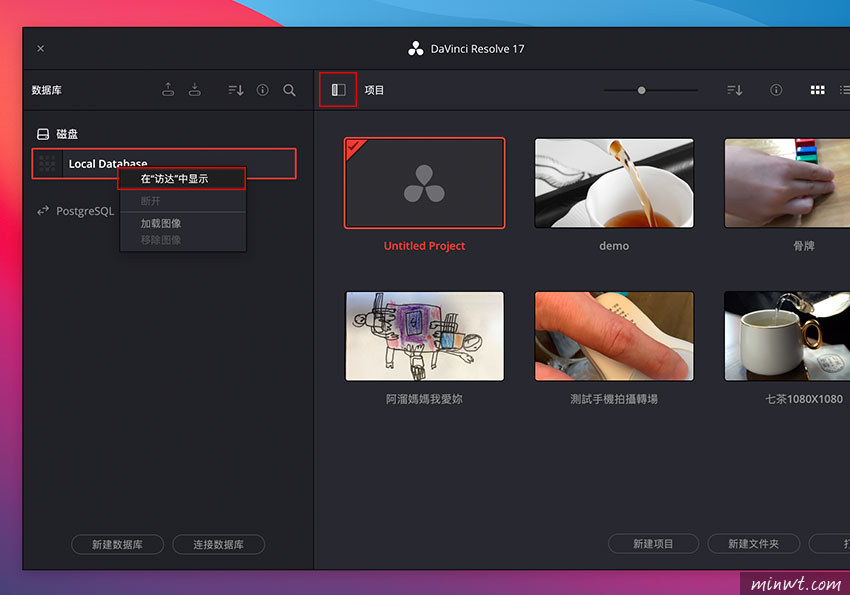Image resolution: width=850 pixels, height=595 pixels.
Task: Click the PostgreSQL network arrows icon
Action: pos(43,211)
